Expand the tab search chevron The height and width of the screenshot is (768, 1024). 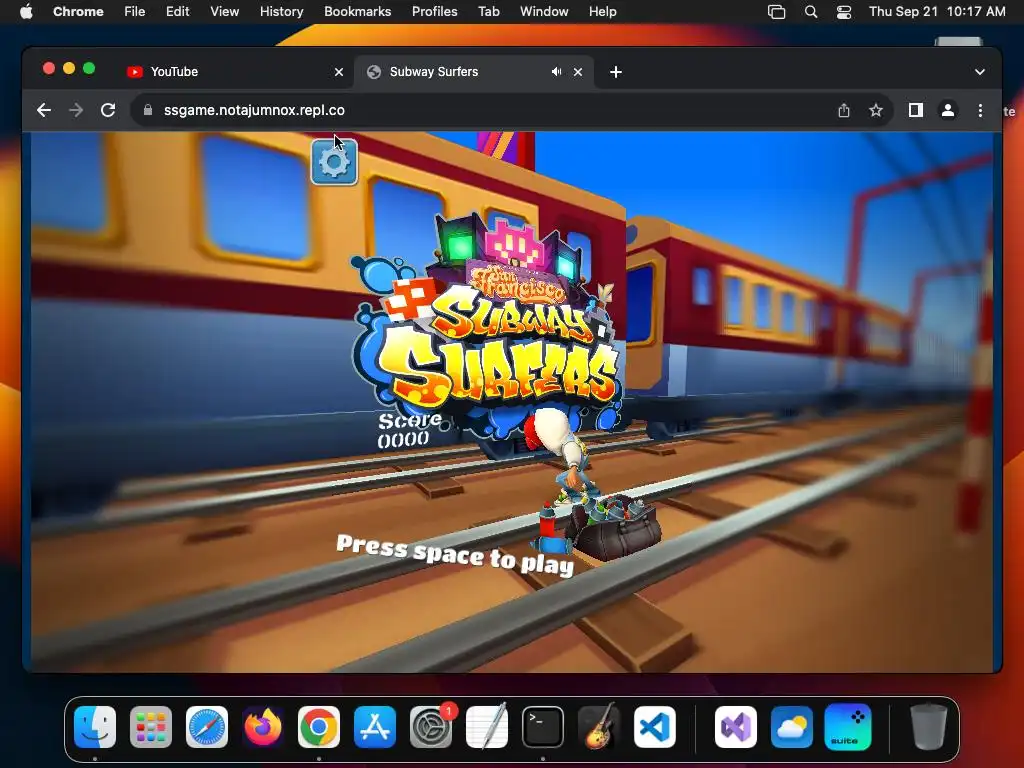pos(980,72)
